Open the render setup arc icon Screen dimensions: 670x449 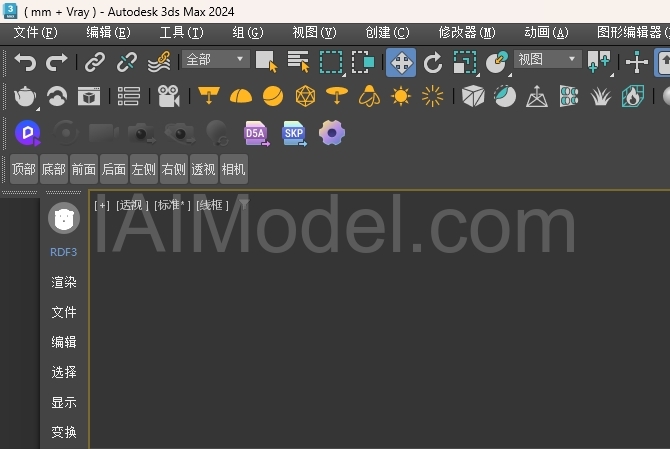(57, 96)
